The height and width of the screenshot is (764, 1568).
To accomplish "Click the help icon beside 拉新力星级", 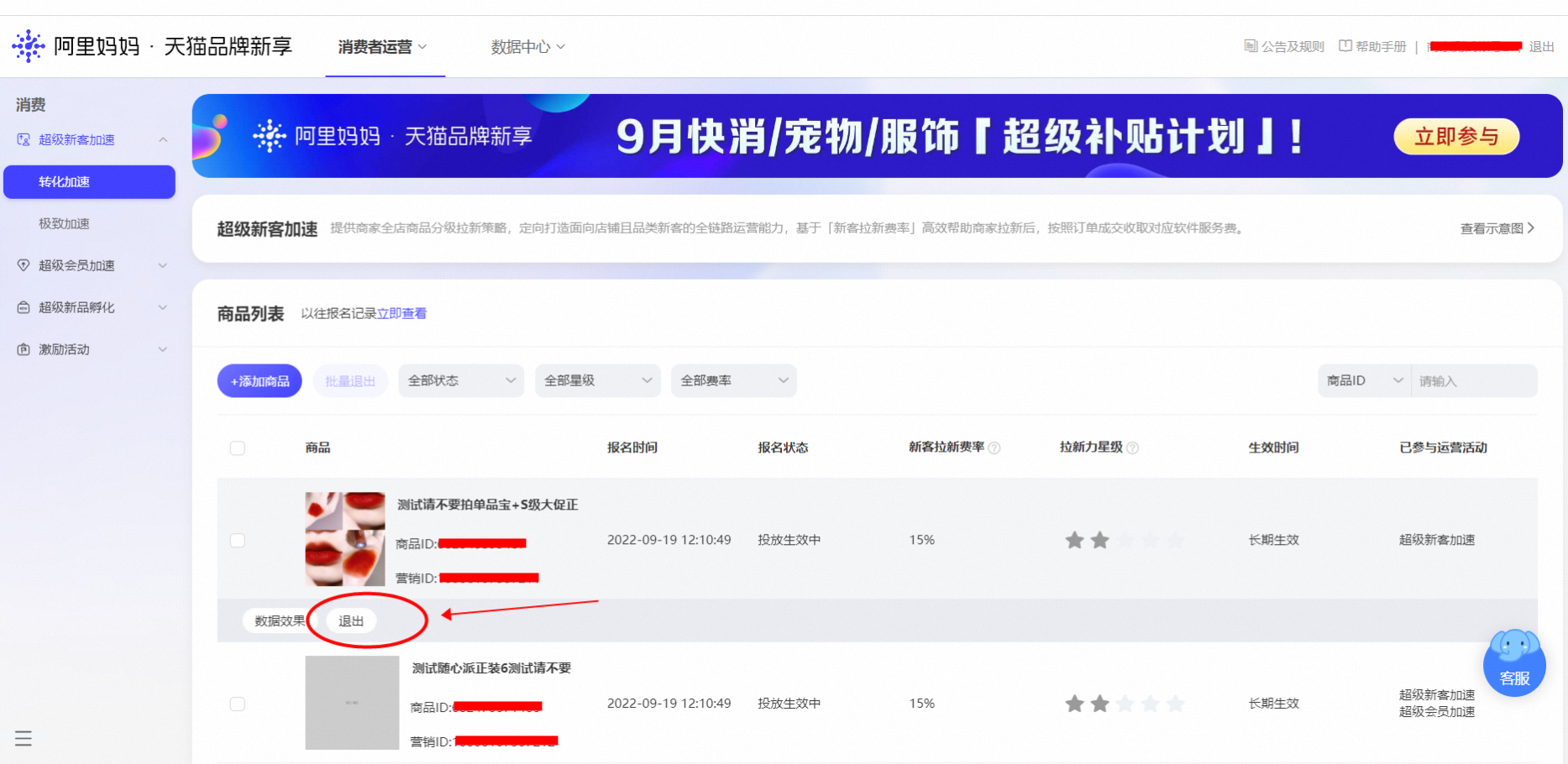I will pyautogui.click(x=1132, y=448).
